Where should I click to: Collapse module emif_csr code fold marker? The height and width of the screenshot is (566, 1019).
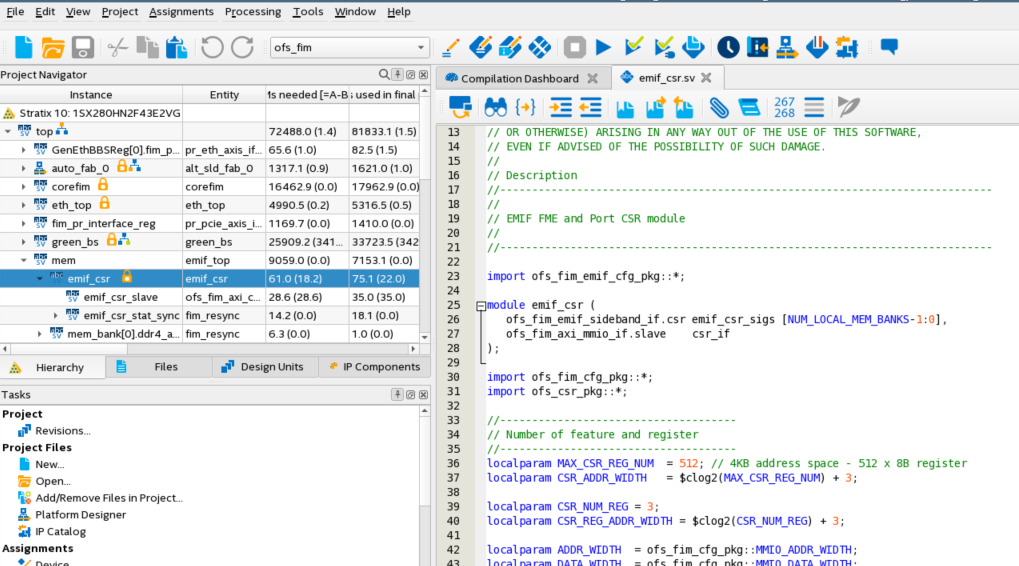481,306
